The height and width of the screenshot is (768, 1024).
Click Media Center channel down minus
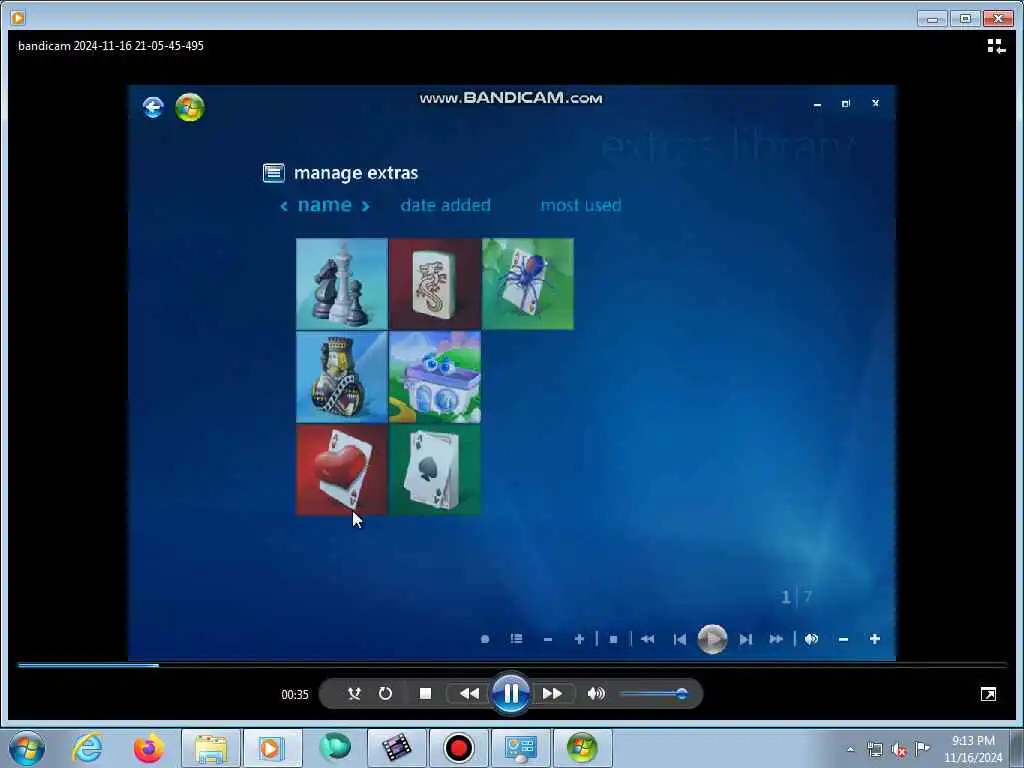click(x=548, y=639)
